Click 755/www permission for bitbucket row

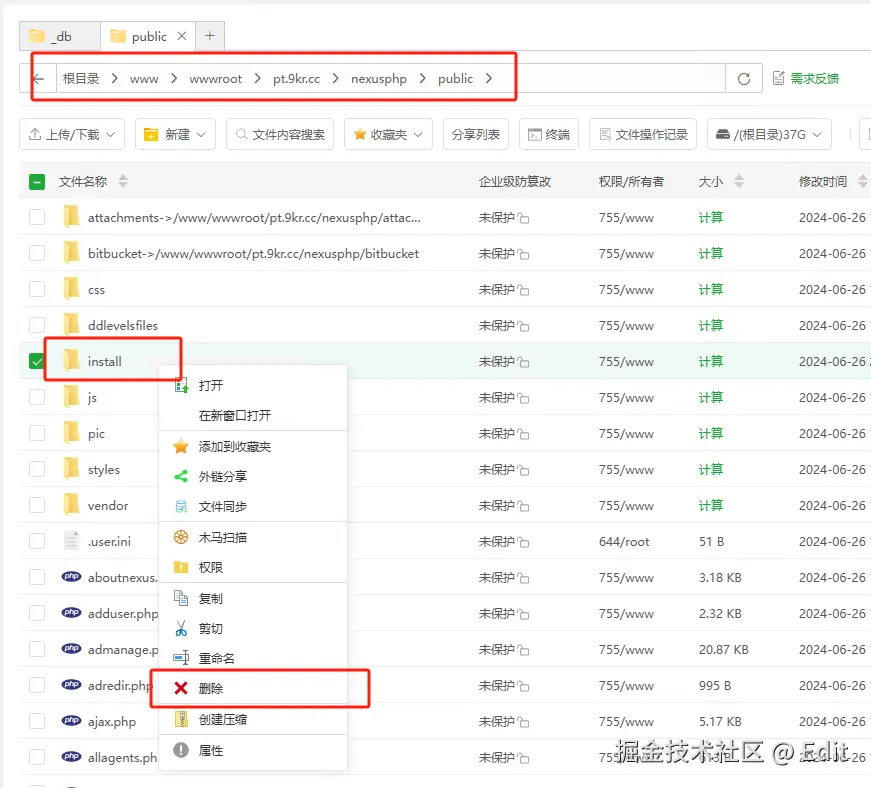tap(626, 254)
